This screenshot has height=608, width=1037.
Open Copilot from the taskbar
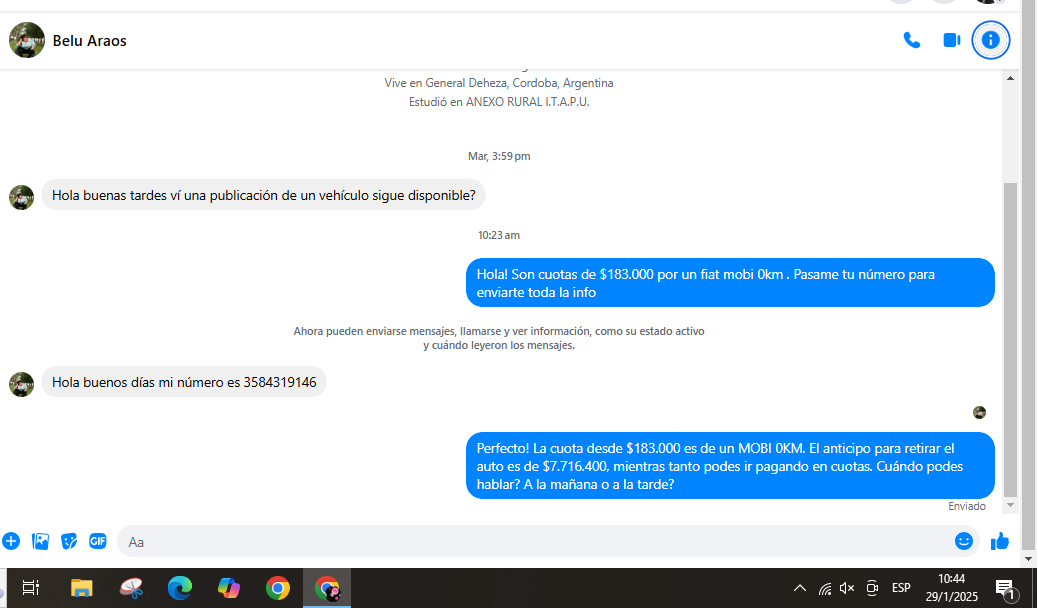point(229,587)
